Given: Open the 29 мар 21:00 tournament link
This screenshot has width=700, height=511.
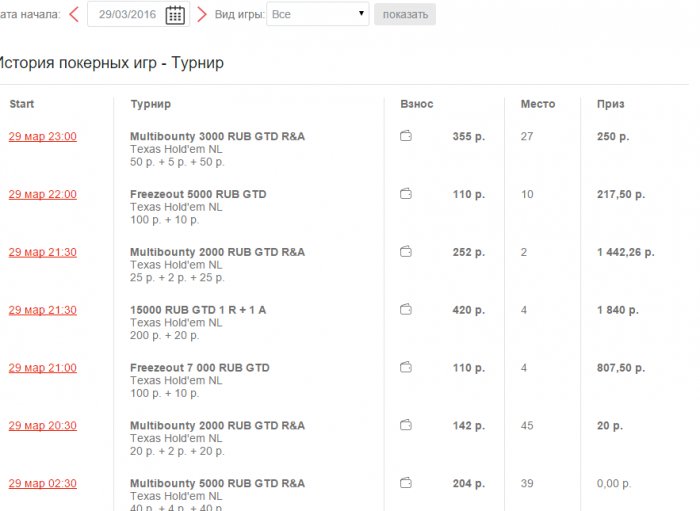Looking at the screenshot, I should click(42, 368).
